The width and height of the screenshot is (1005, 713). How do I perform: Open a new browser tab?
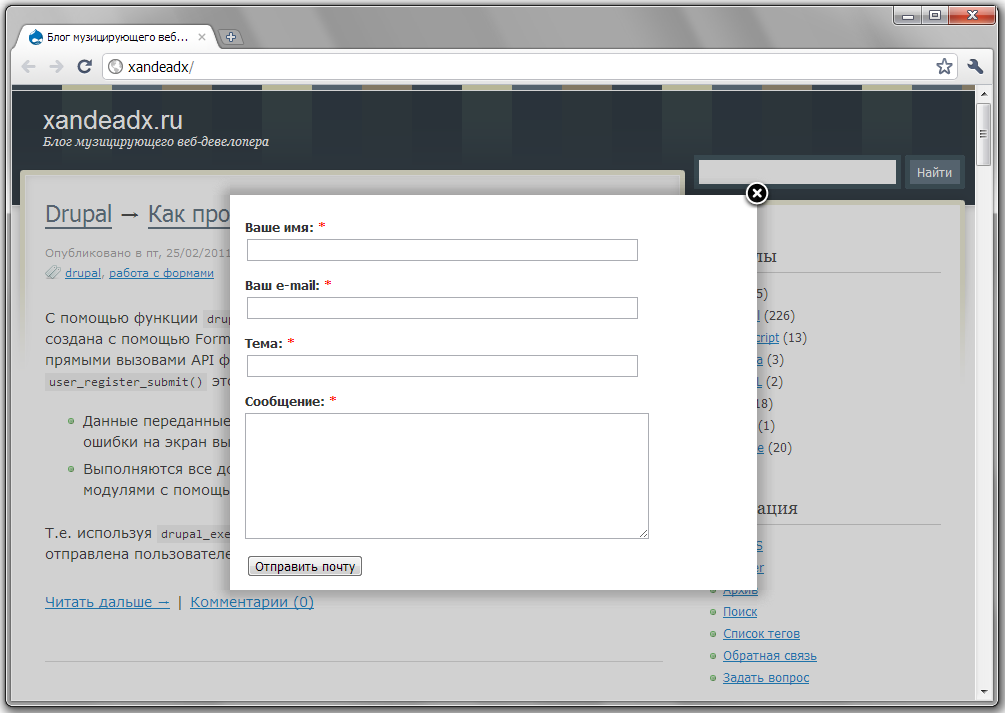(231, 38)
